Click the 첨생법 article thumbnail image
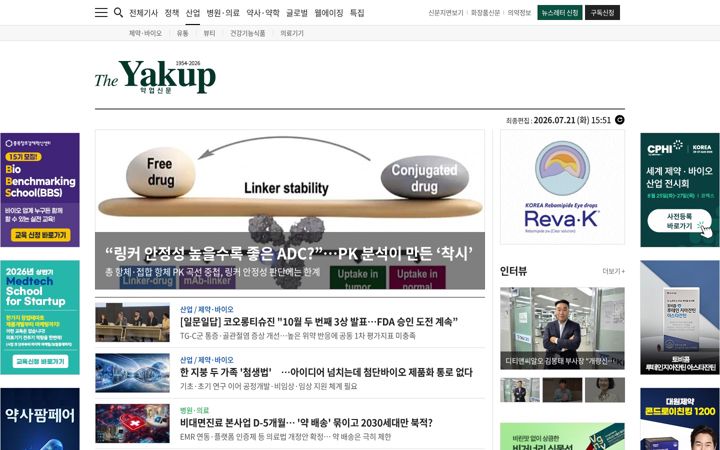 tap(132, 372)
